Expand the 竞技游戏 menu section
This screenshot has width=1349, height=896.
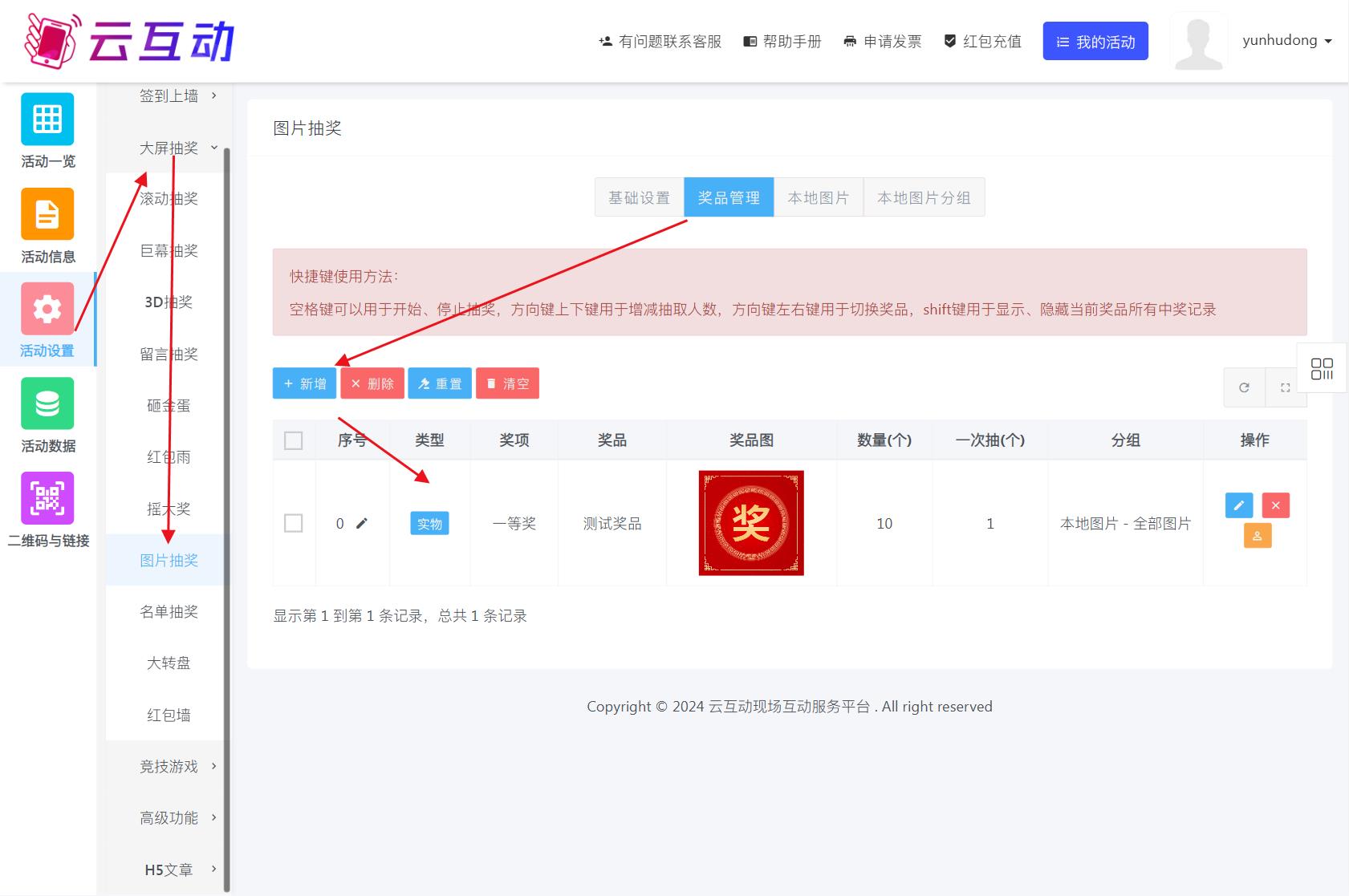[178, 767]
